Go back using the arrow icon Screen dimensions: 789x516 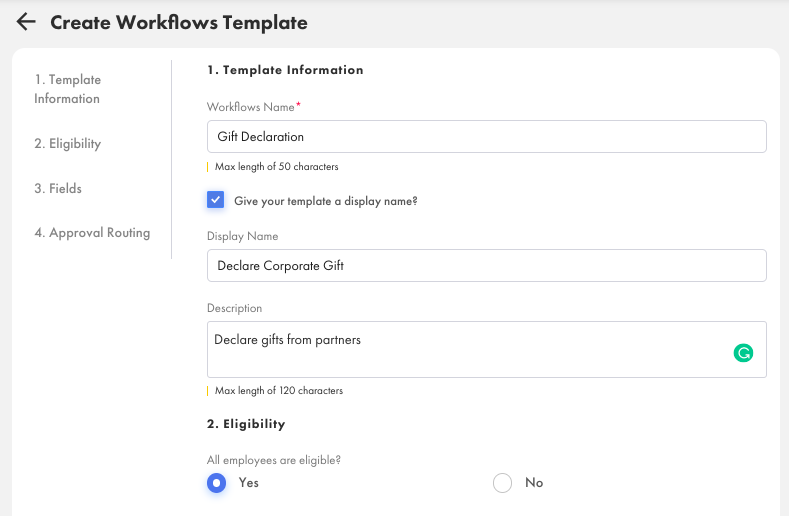point(26,22)
